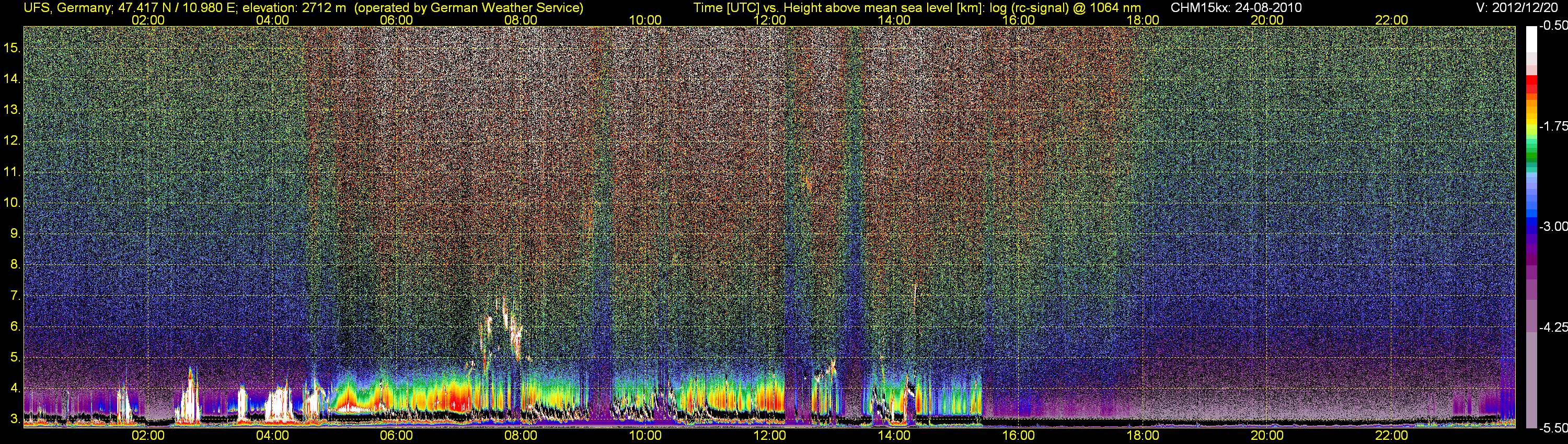Select the 22:00 label on the top time axis

[x=1391, y=20]
